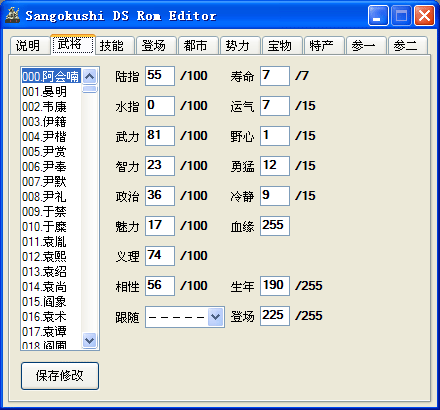This screenshot has width=440, height=410.
Task: Click the 运气 field showing 7
Action: click(x=275, y=106)
